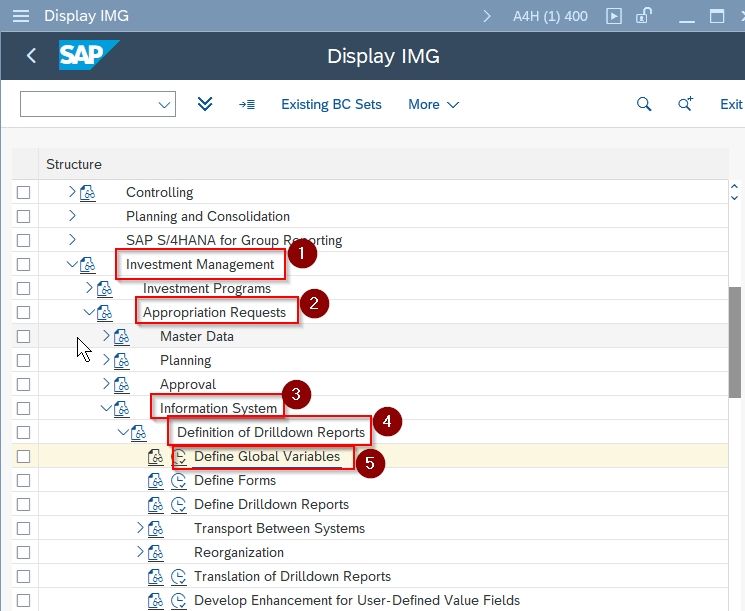Collapse the Investment Management node
Image resolution: width=745 pixels, height=611 pixels.
pos(72,264)
